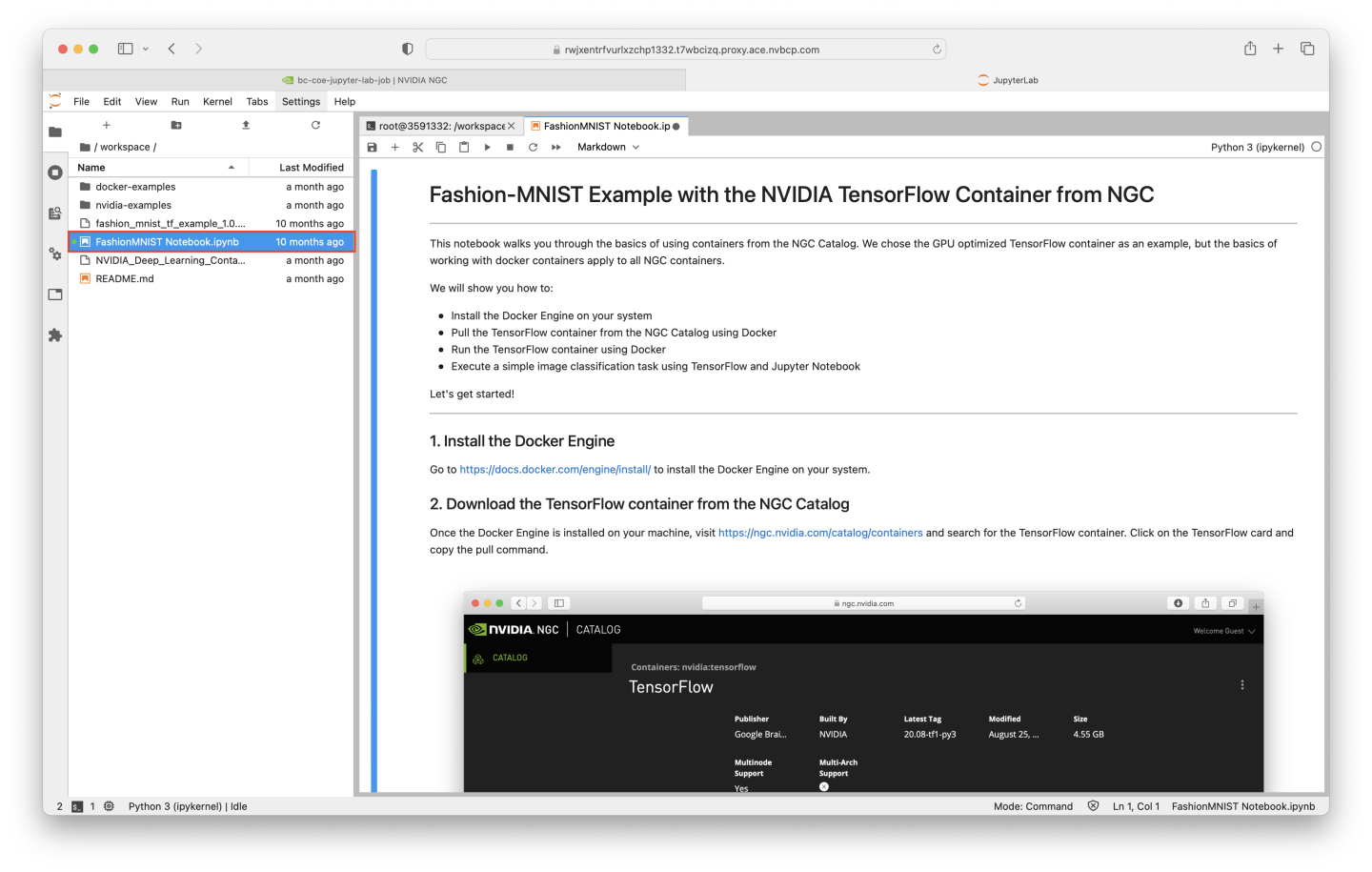Restart the kernel
Screen dimensions: 1372x872
533,147
